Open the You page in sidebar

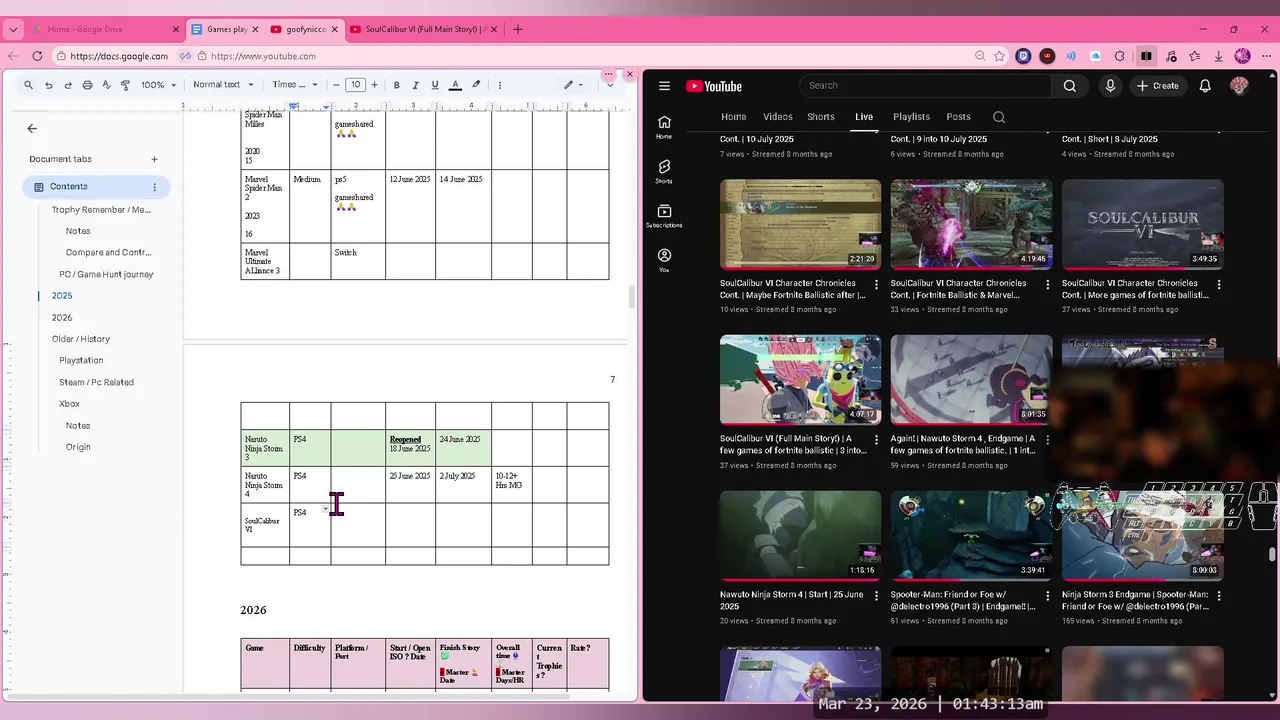664,261
